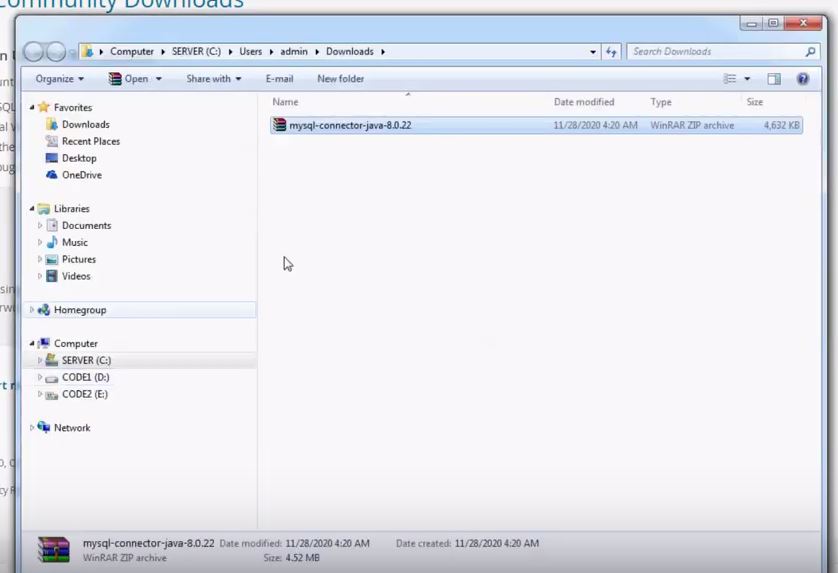The image size is (838, 573).
Task: Click Computer in the address breadcrumb
Action: click(131, 52)
